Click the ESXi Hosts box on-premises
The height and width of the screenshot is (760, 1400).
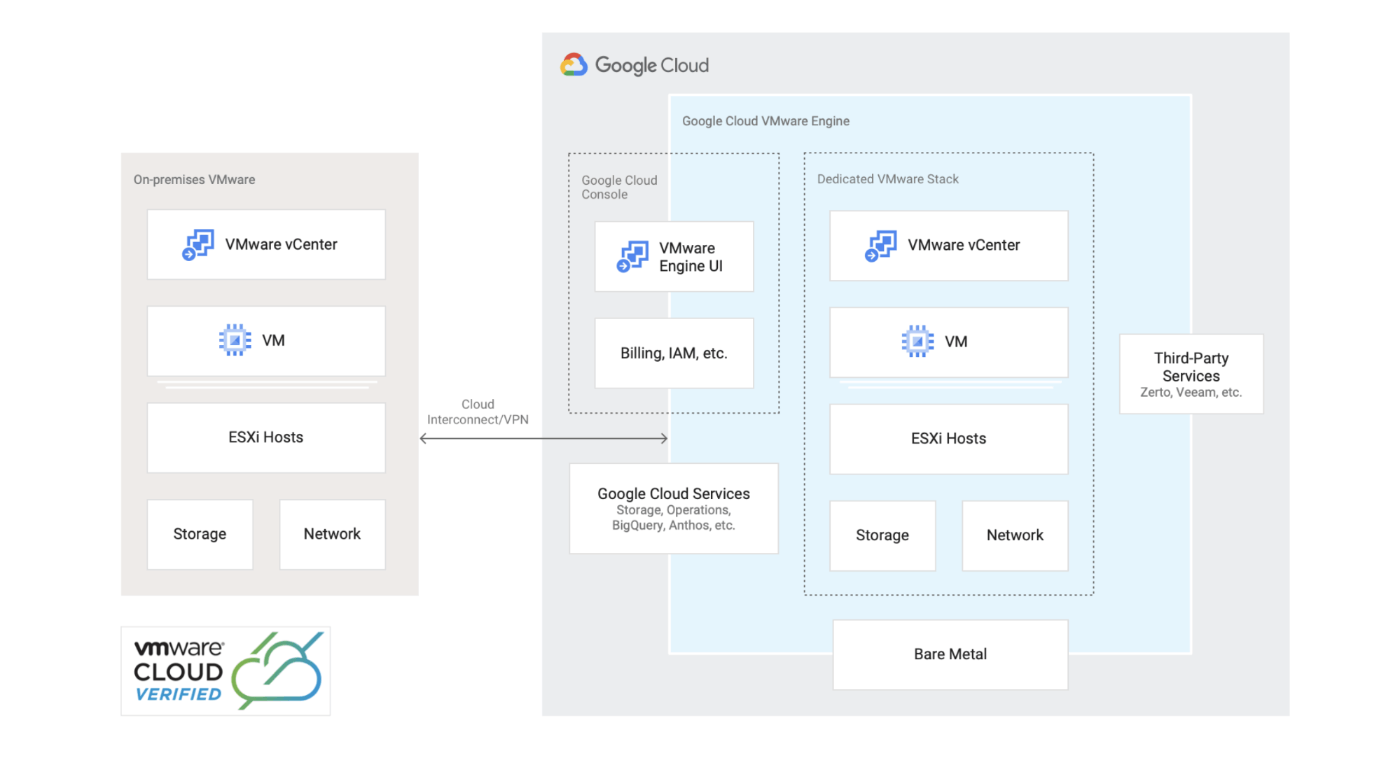[x=265, y=437]
